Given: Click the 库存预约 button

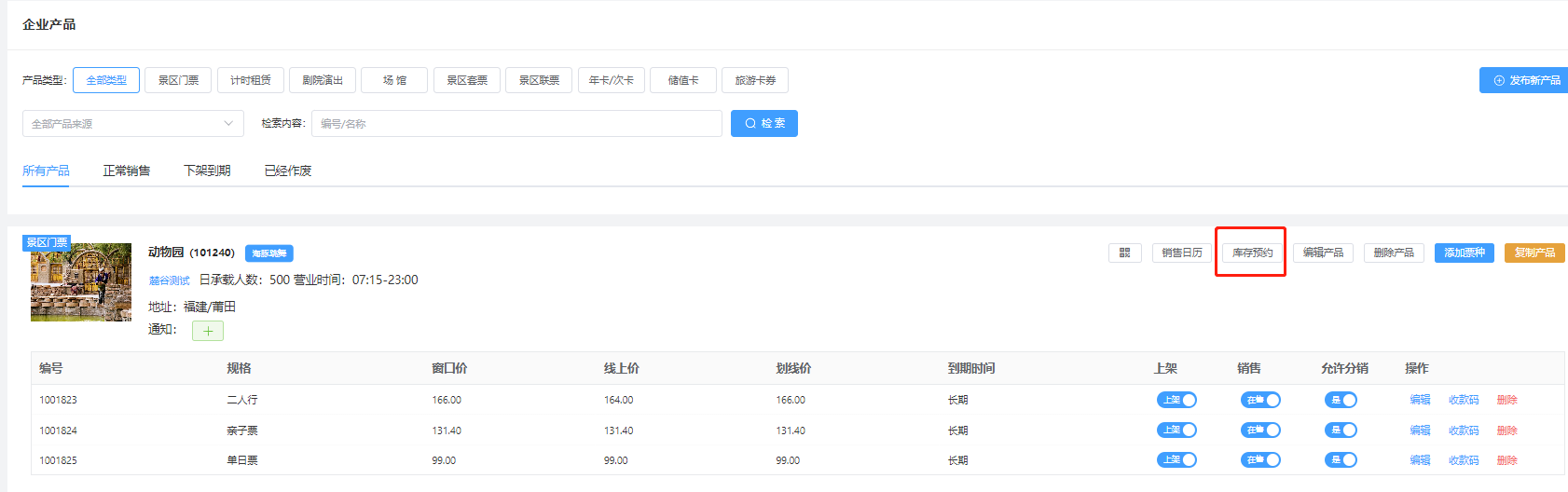Looking at the screenshot, I should point(1252,253).
